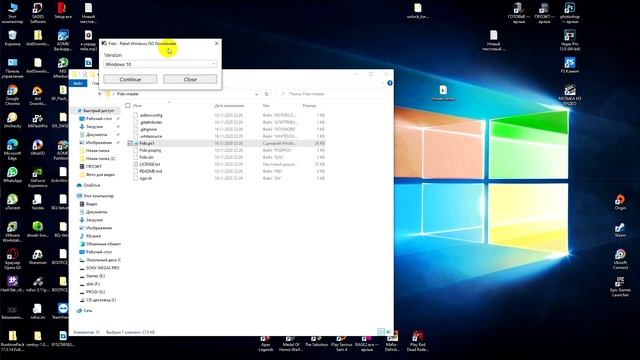Image resolution: width=640 pixels, height=360 pixels.
Task: Open SONY VEGAS PRO drive in sidebar
Action: point(102,268)
